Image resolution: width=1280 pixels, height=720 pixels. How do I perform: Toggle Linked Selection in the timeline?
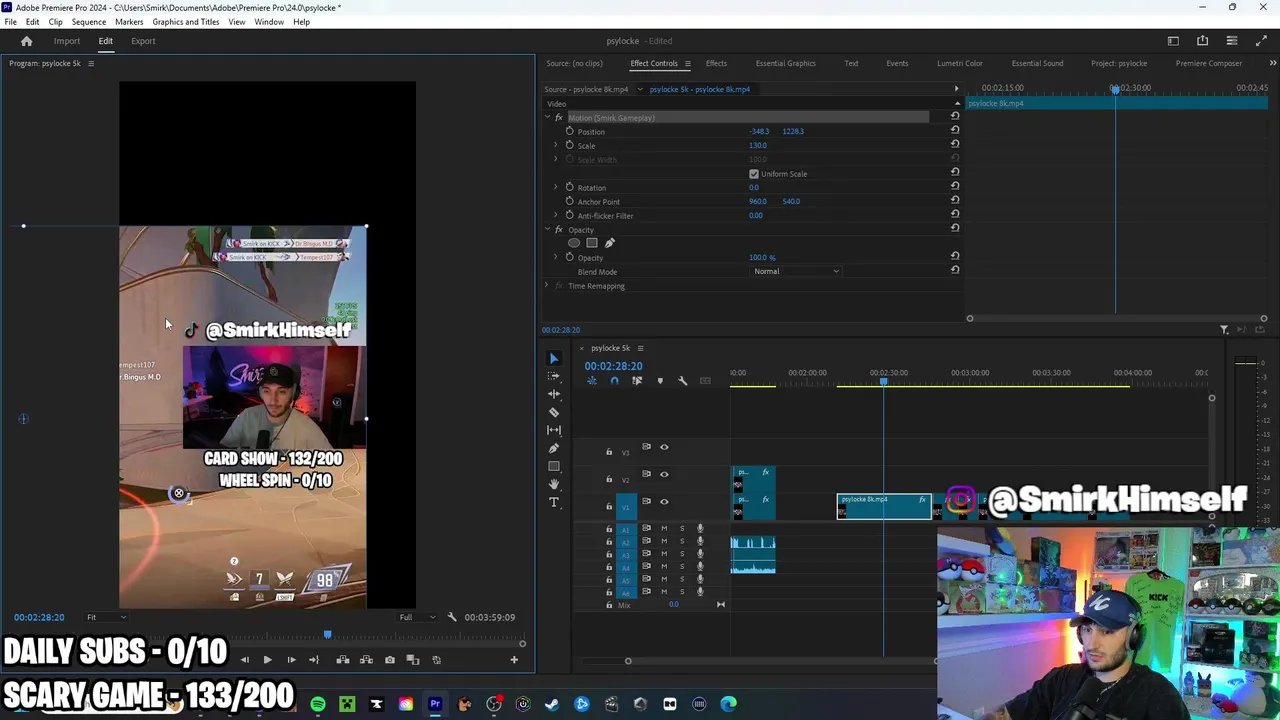tap(637, 381)
